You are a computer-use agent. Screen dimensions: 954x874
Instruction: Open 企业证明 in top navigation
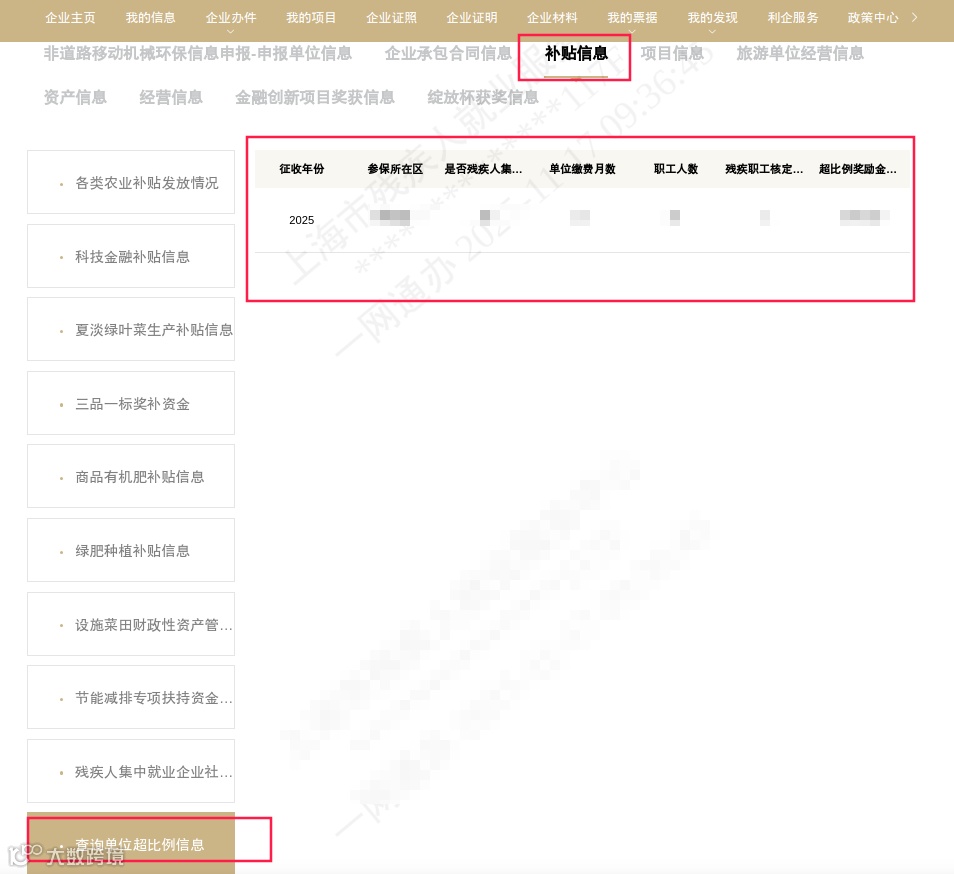point(472,18)
